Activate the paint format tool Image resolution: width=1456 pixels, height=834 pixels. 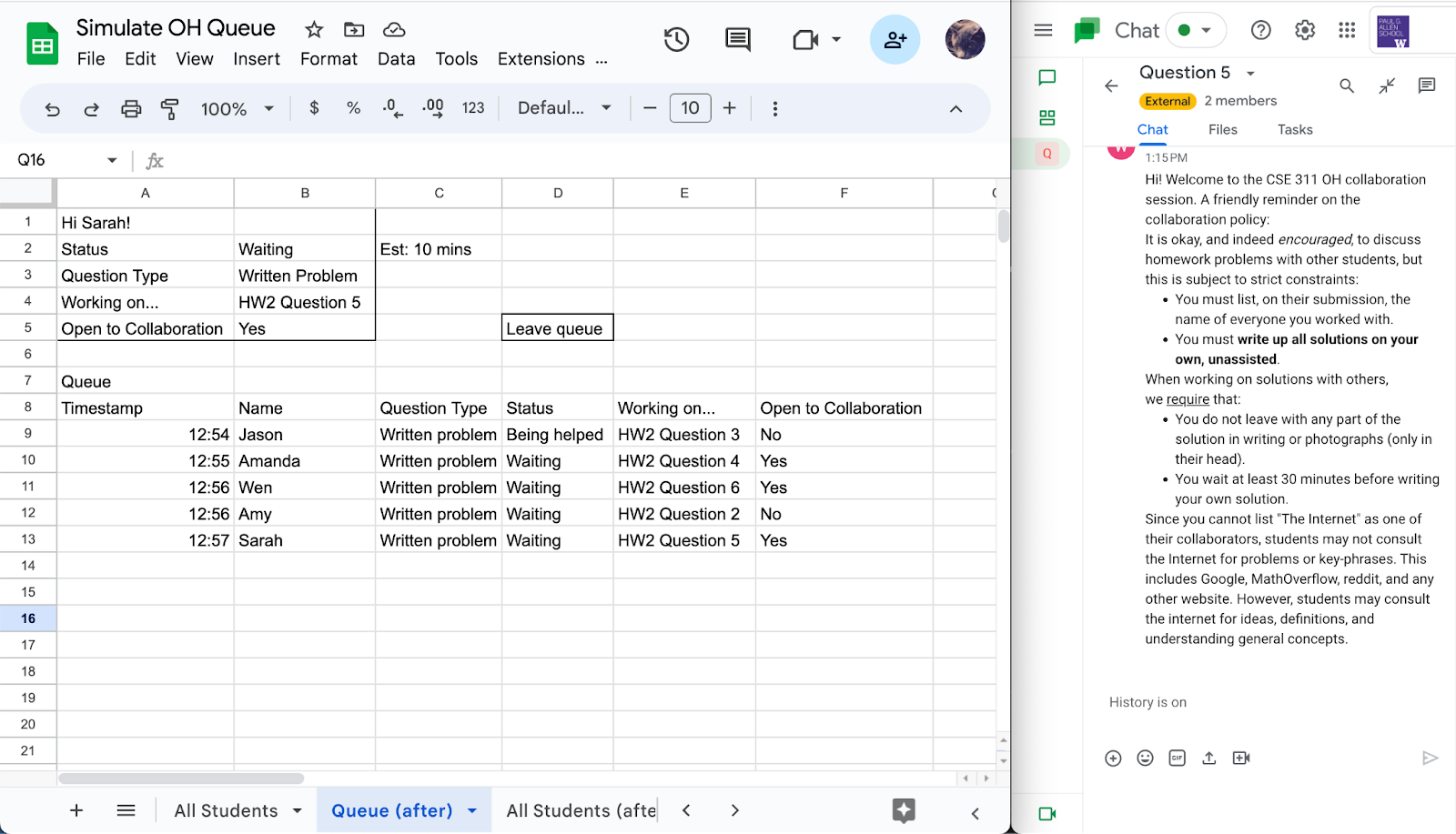[169, 109]
